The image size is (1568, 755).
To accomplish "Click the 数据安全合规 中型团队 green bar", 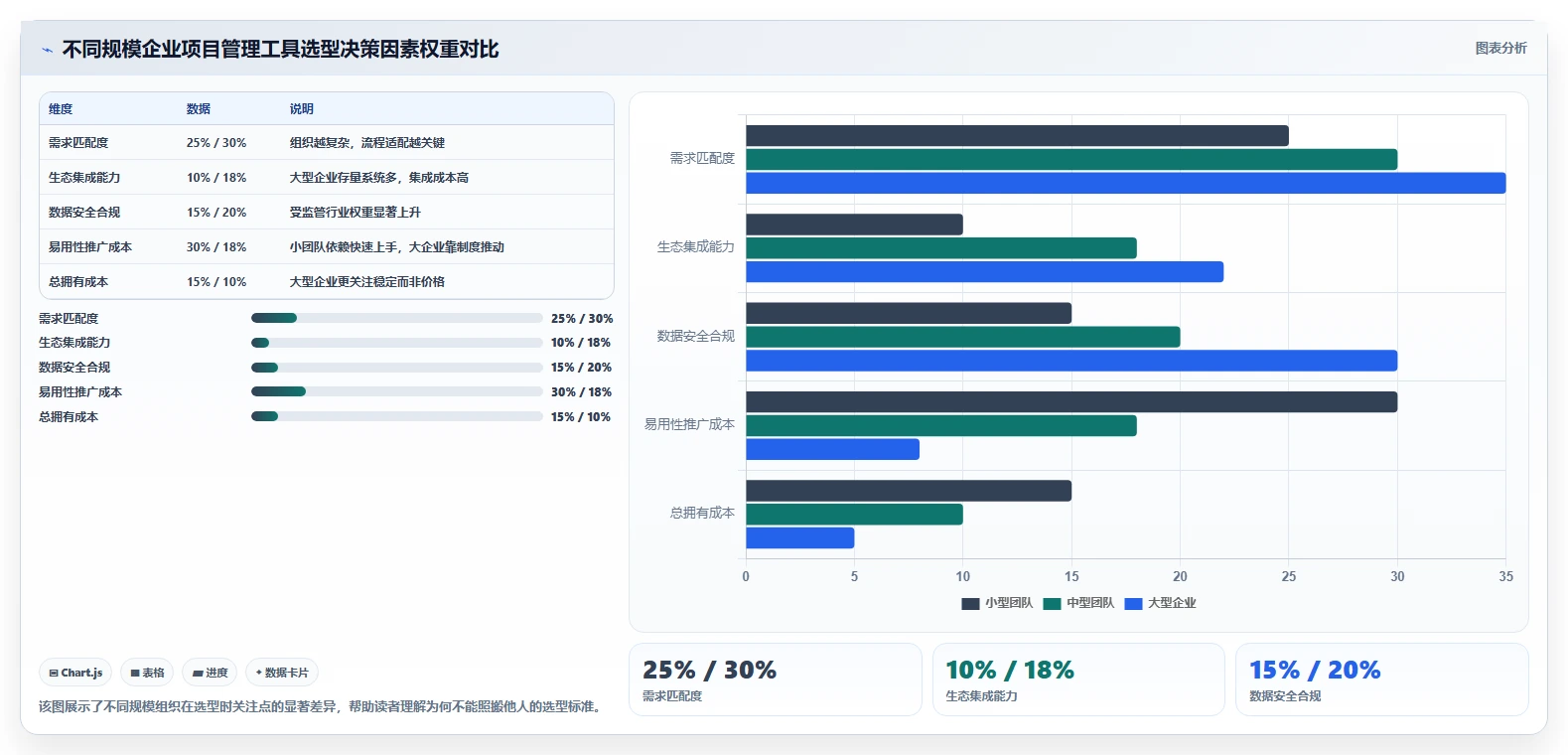I will (962, 337).
